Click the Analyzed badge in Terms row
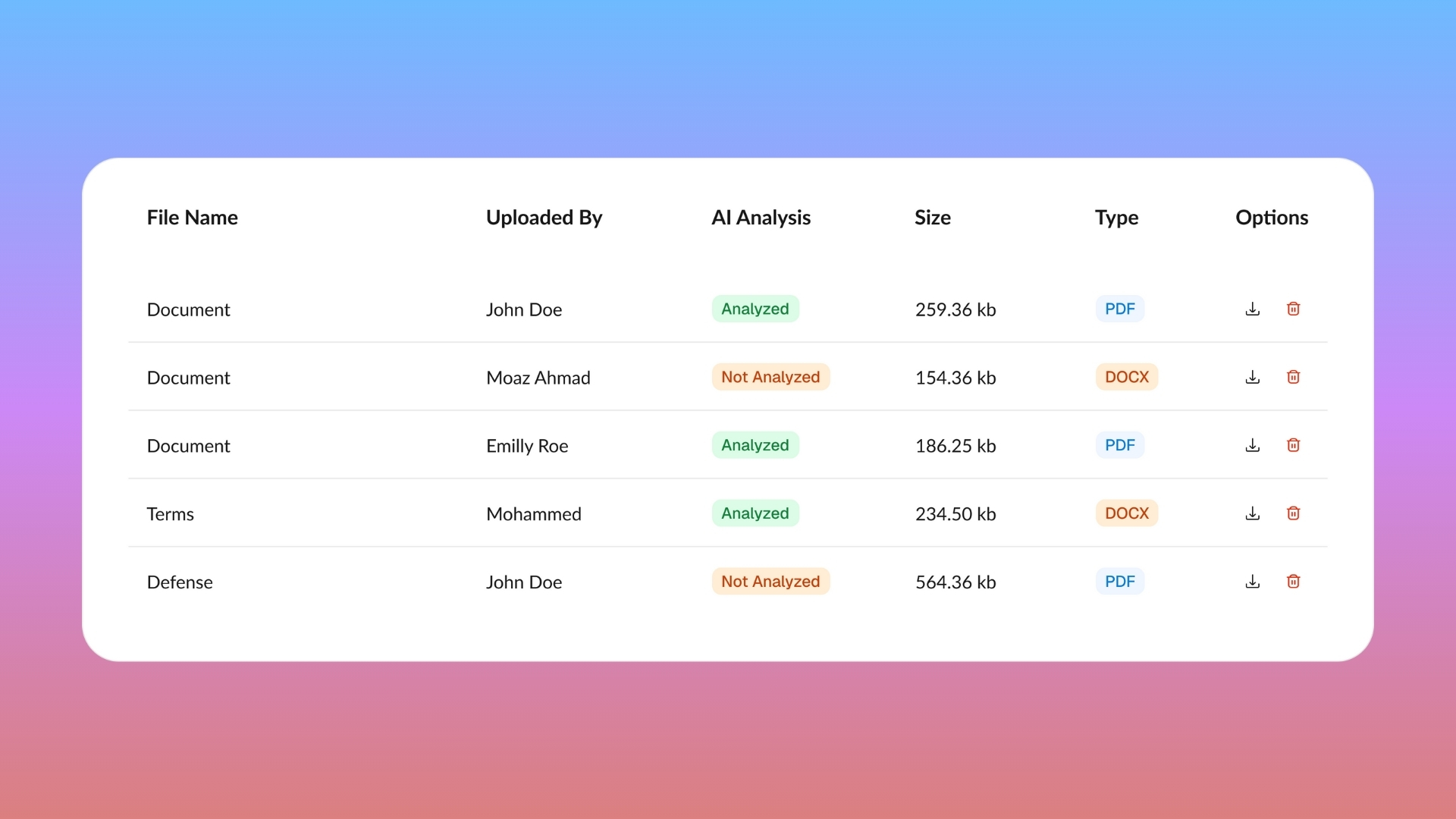Screen dimensions: 1456x819 click(x=755, y=513)
